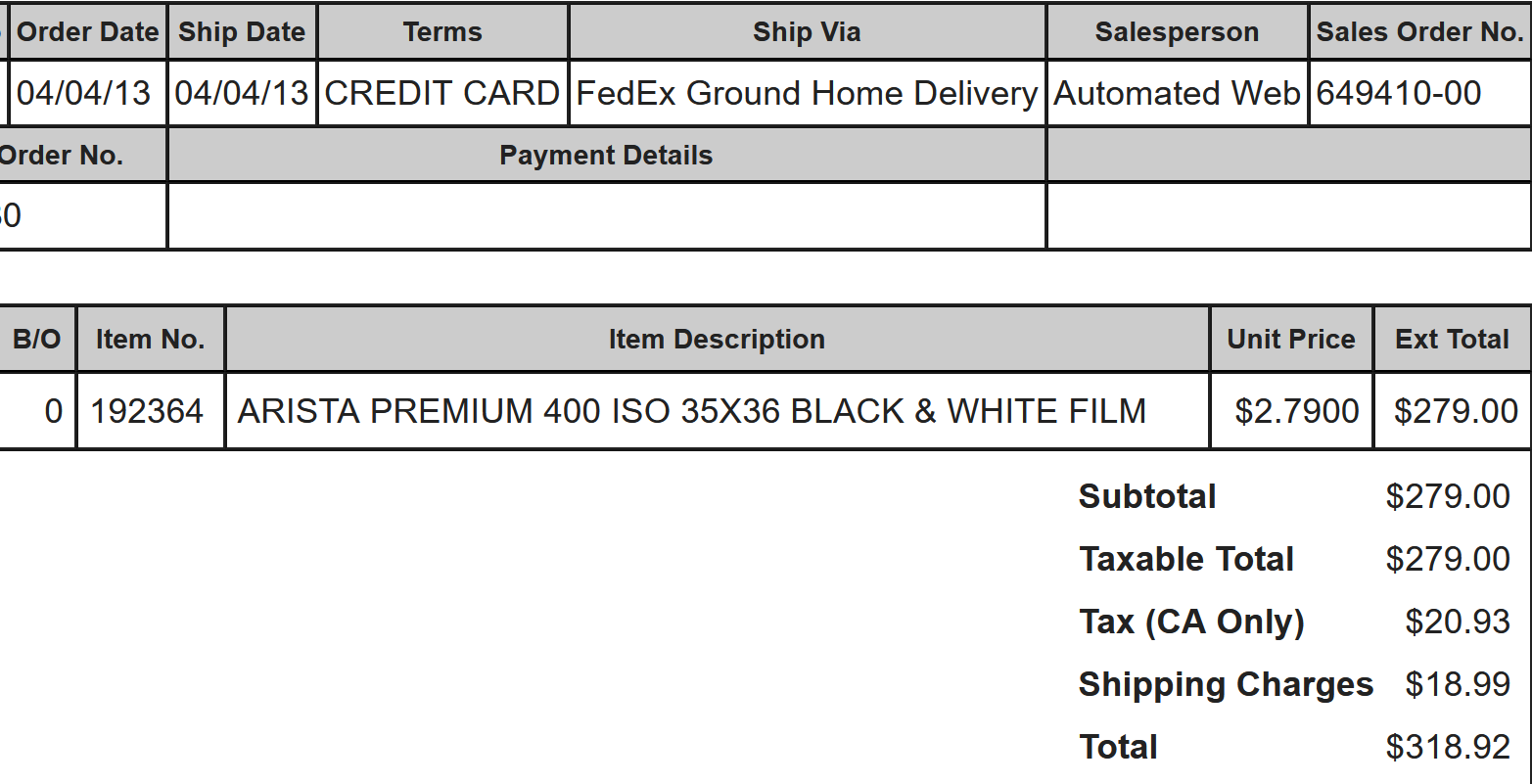Select the Terms header cell
The height and width of the screenshot is (784, 1532).
click(442, 32)
